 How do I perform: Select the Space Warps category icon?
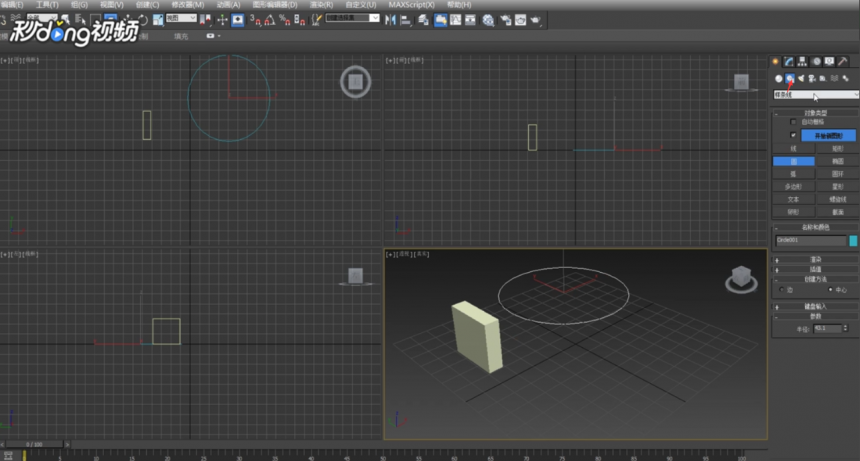[834, 78]
